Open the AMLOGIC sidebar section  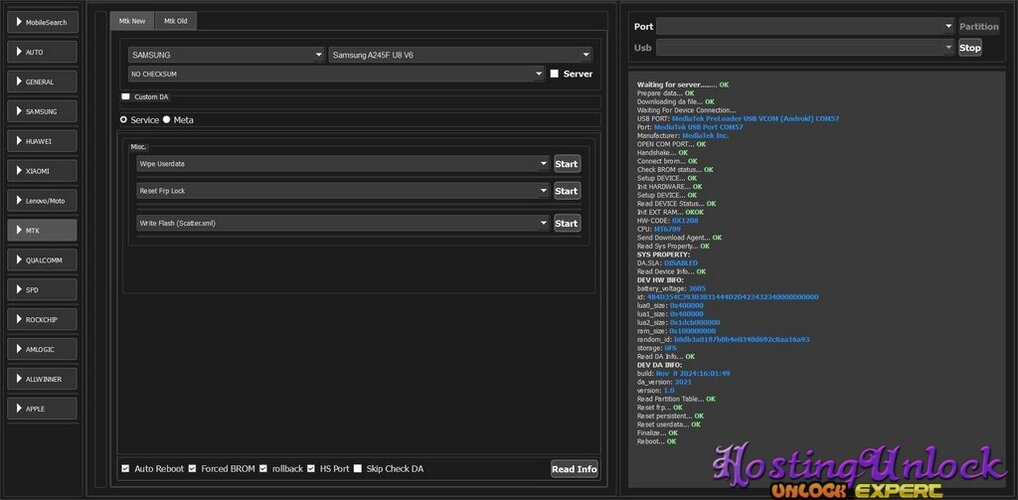(42, 349)
